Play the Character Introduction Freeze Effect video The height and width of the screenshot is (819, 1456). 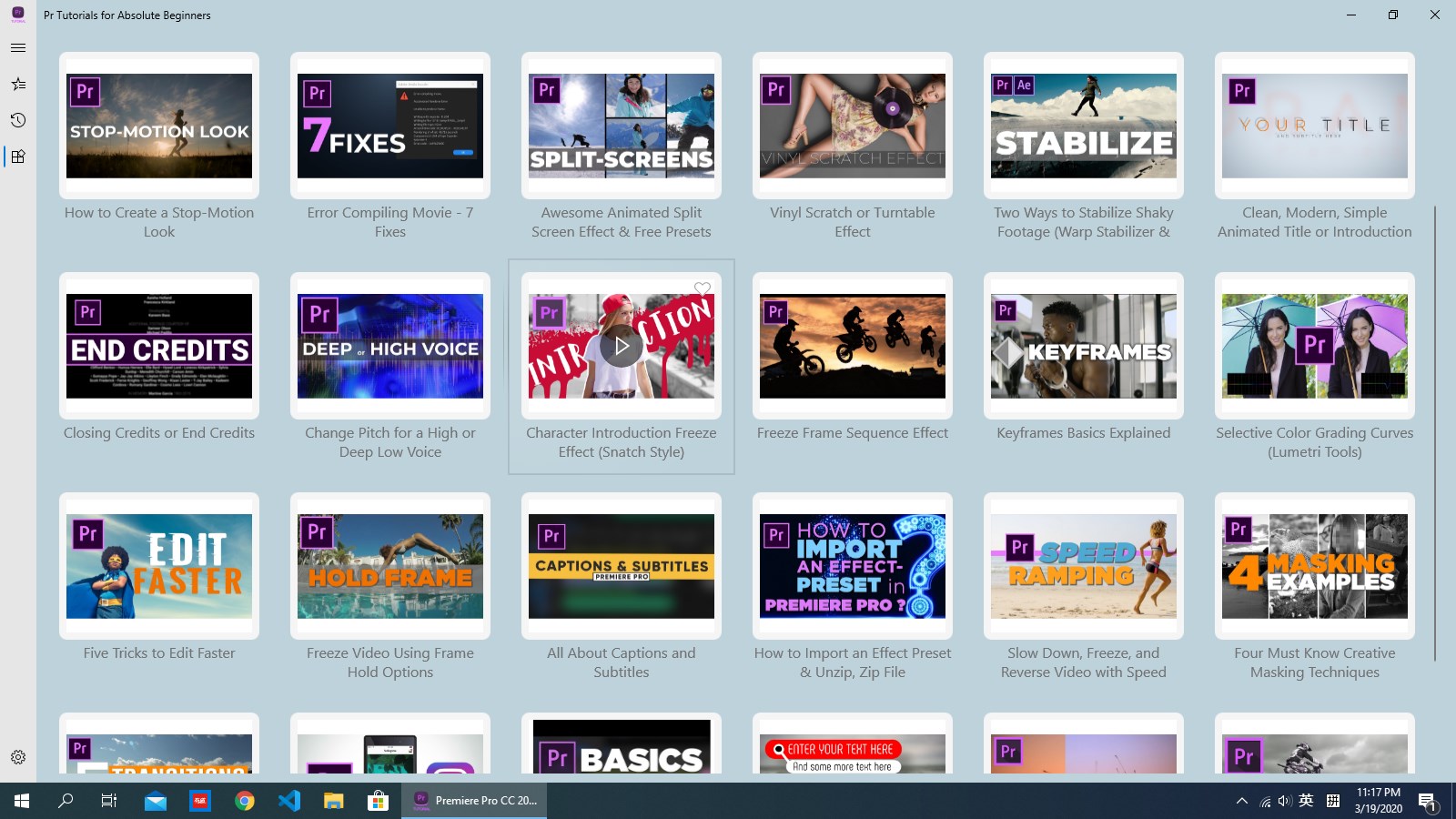click(622, 346)
